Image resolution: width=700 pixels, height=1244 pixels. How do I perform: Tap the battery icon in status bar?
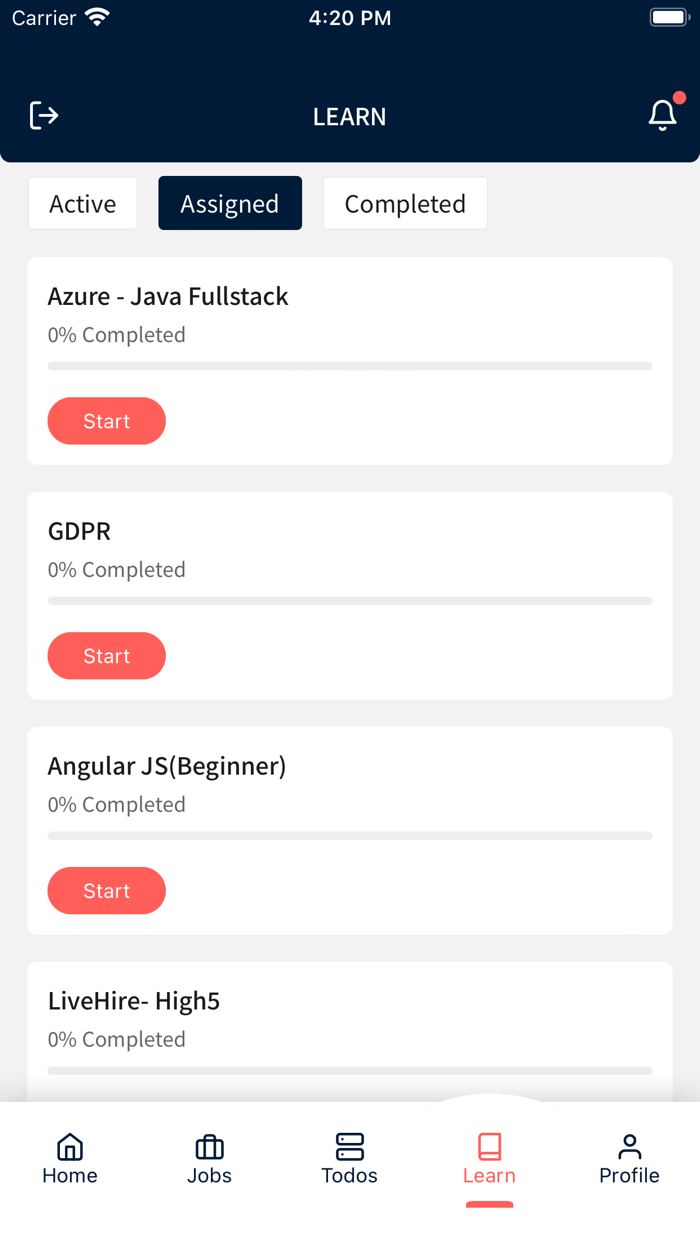tap(666, 18)
